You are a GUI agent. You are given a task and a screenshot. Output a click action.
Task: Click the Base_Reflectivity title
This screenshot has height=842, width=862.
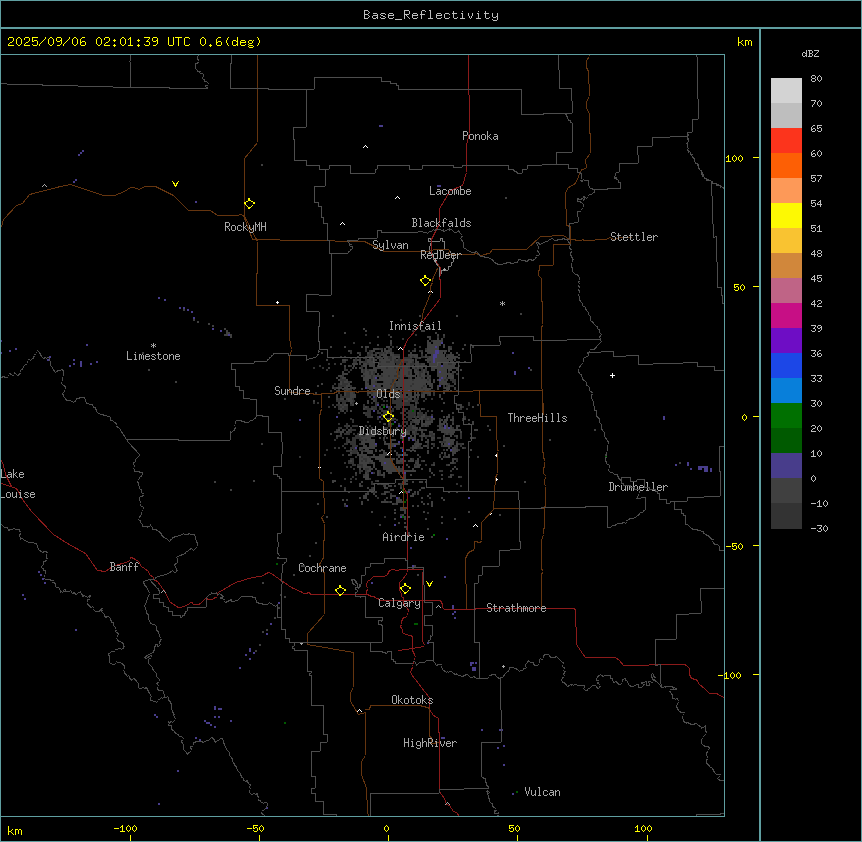click(431, 15)
